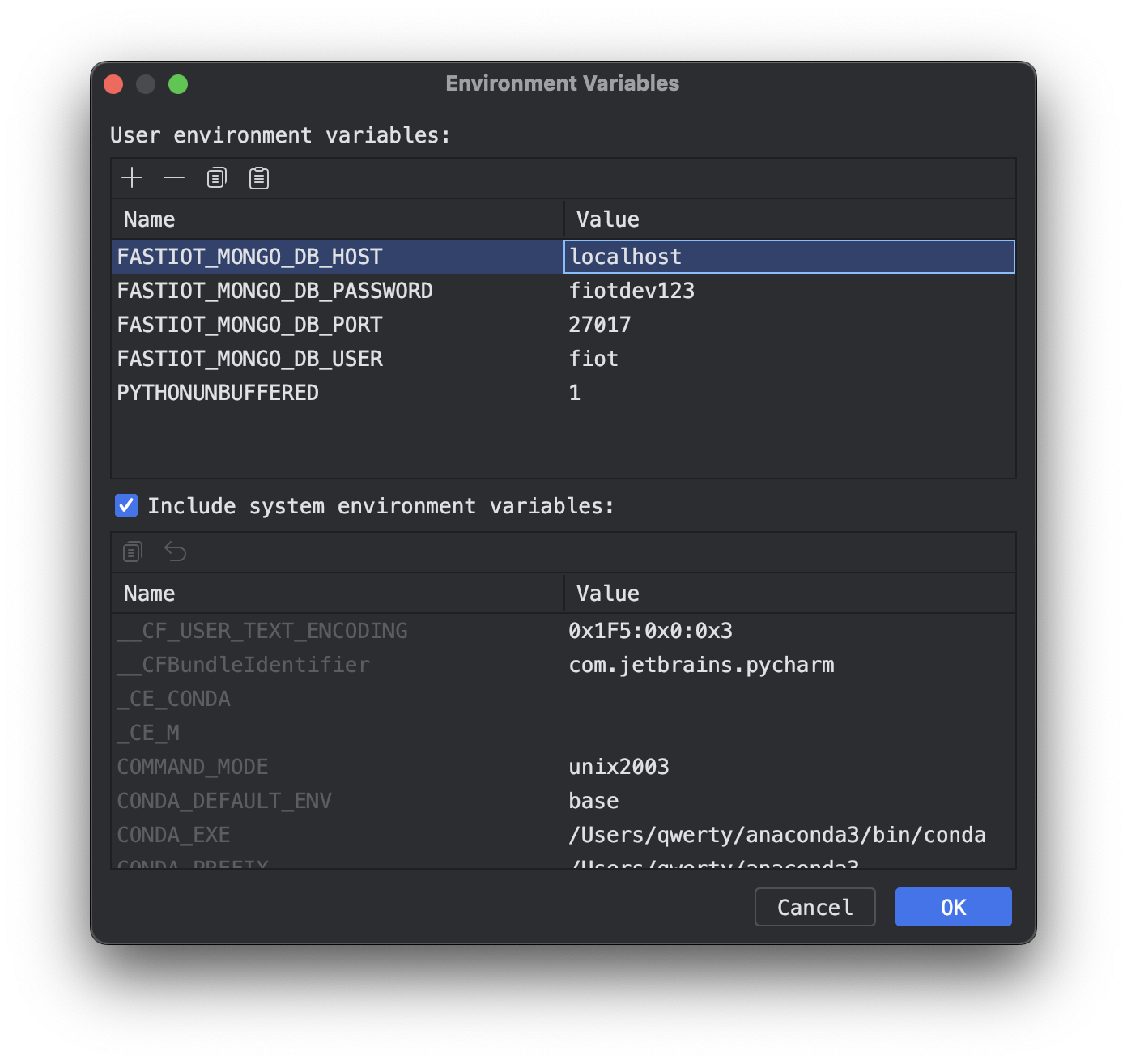1127x1064 pixels.
Task: Select CONDA_DEFAULT_ENV system variable
Action: (x=224, y=801)
